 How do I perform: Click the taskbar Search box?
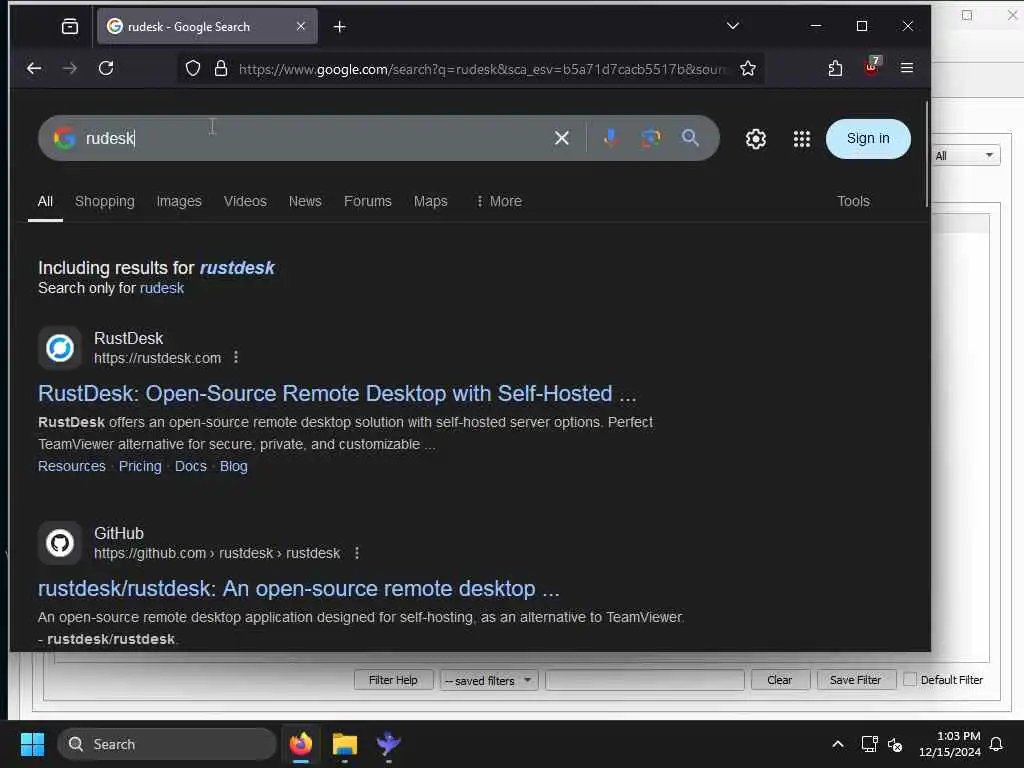[x=166, y=744]
